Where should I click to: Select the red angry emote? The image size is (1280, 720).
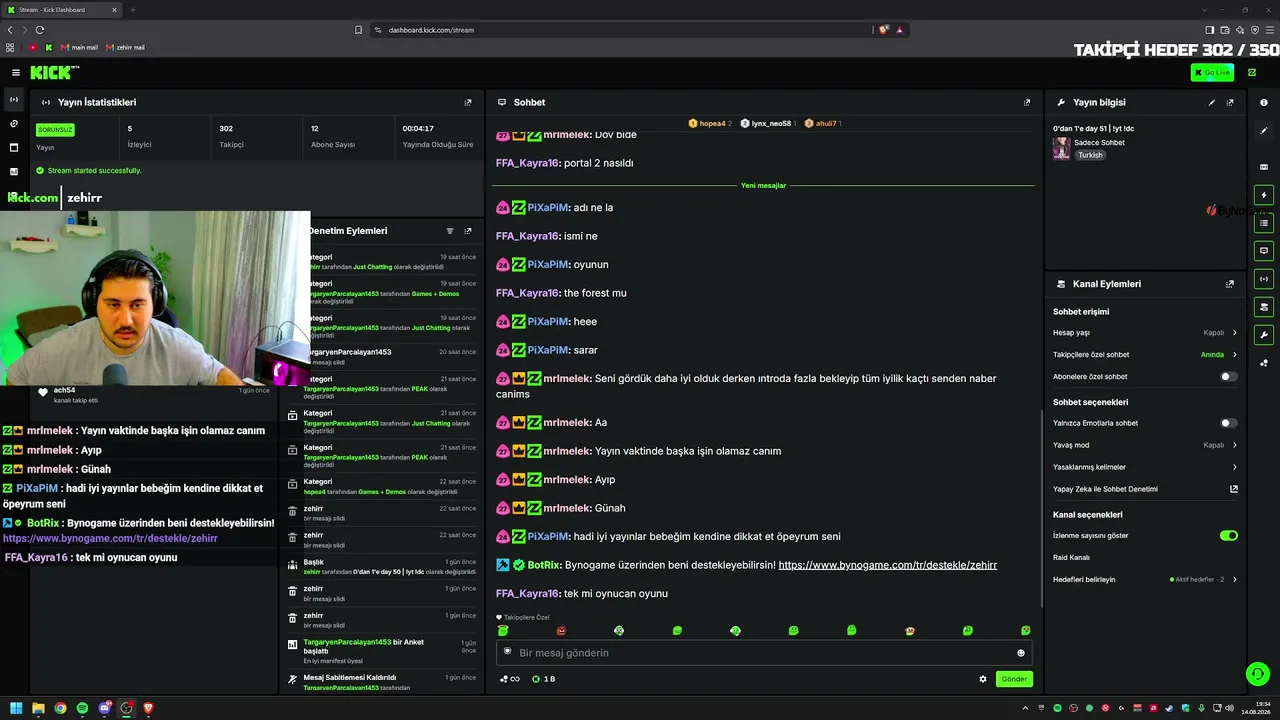pos(561,631)
